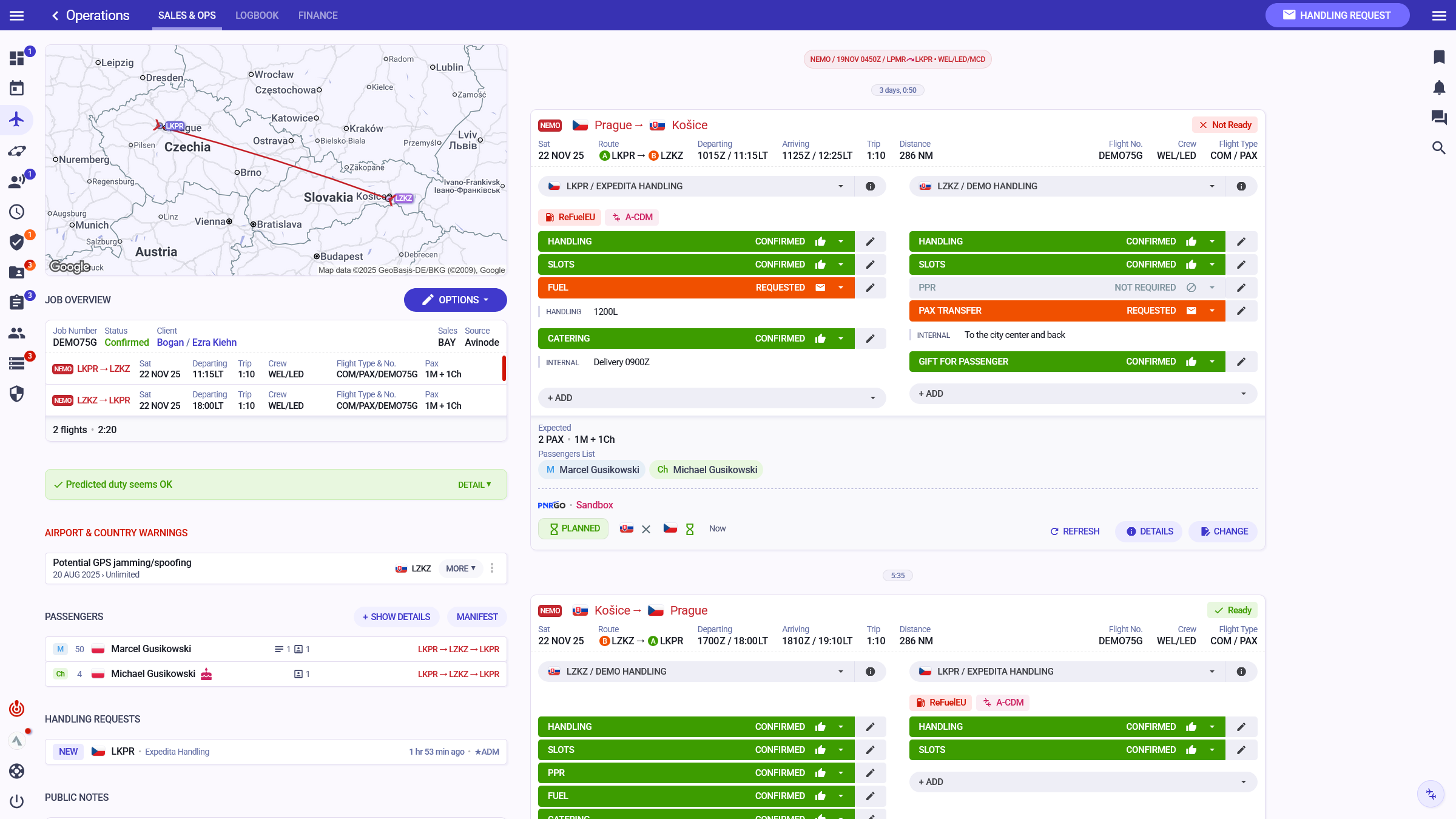Click the search magnifier icon

[x=1439, y=147]
